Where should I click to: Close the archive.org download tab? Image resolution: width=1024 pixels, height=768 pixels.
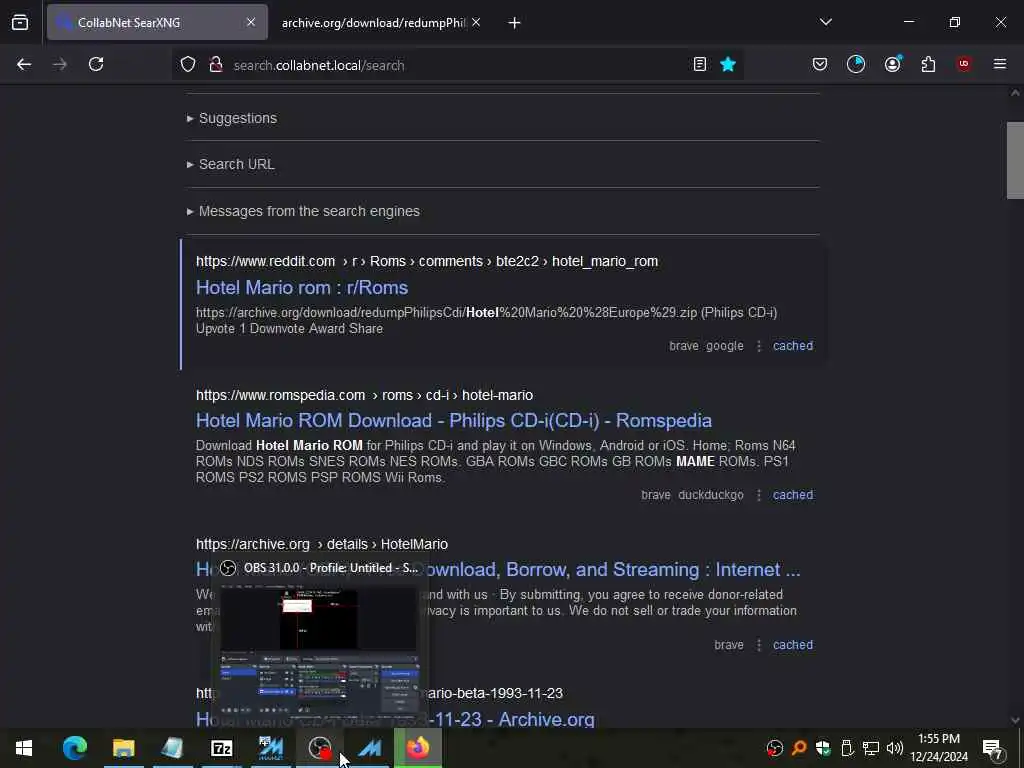click(476, 22)
